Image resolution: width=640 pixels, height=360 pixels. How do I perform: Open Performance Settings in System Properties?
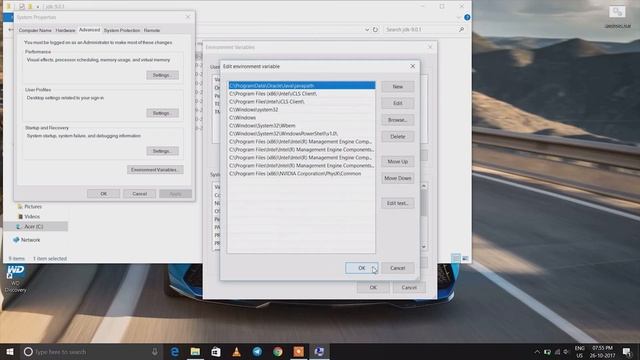pos(162,75)
